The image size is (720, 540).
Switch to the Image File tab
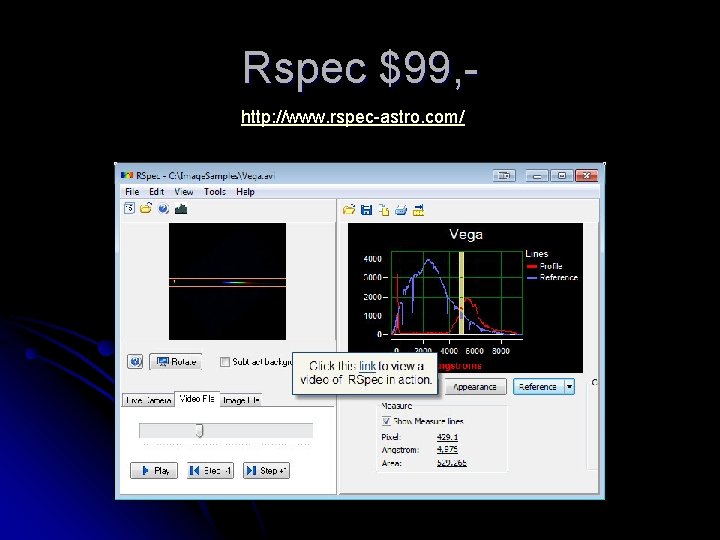click(x=241, y=400)
